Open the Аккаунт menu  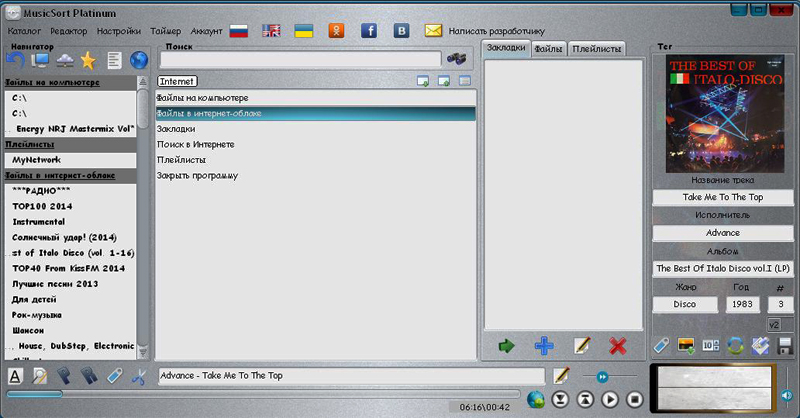[x=207, y=31]
